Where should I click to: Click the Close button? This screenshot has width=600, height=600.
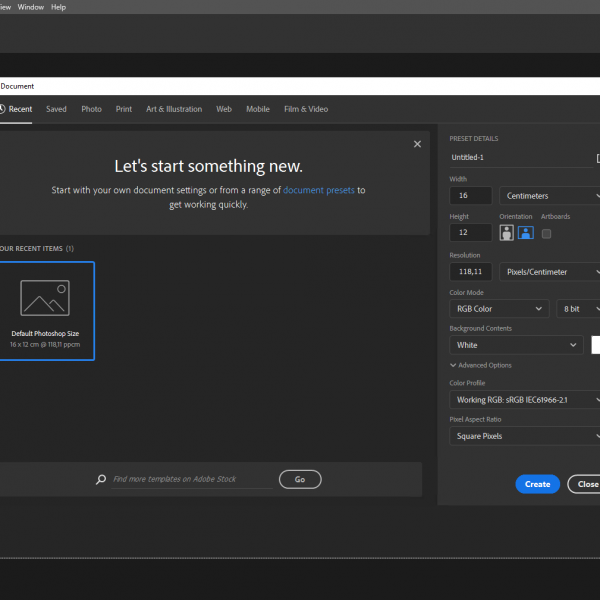tap(585, 484)
